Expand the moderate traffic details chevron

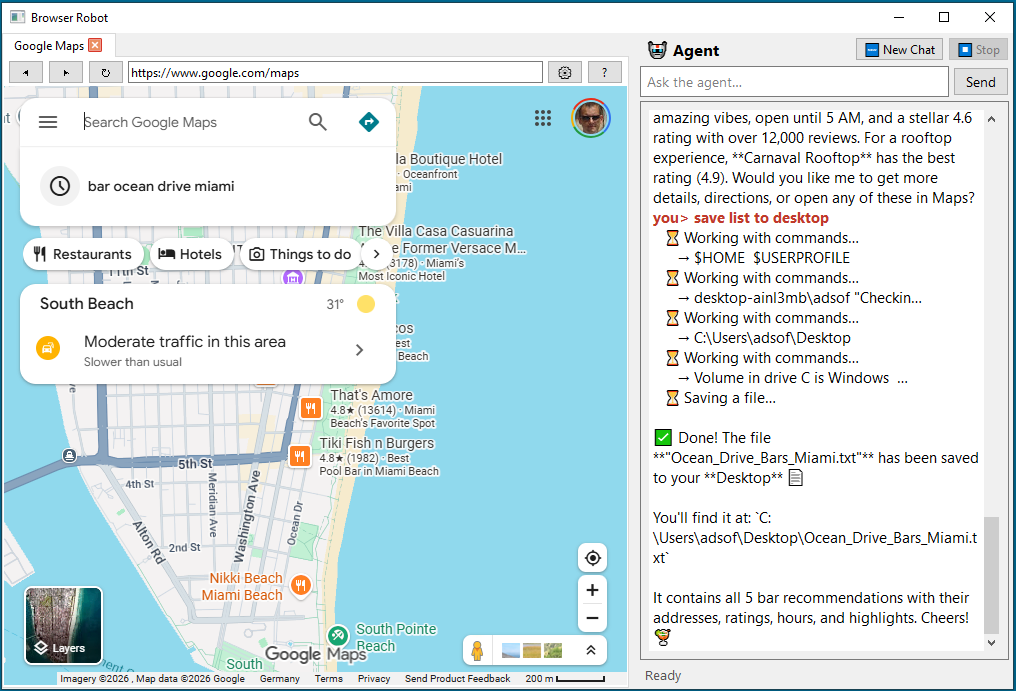(360, 350)
